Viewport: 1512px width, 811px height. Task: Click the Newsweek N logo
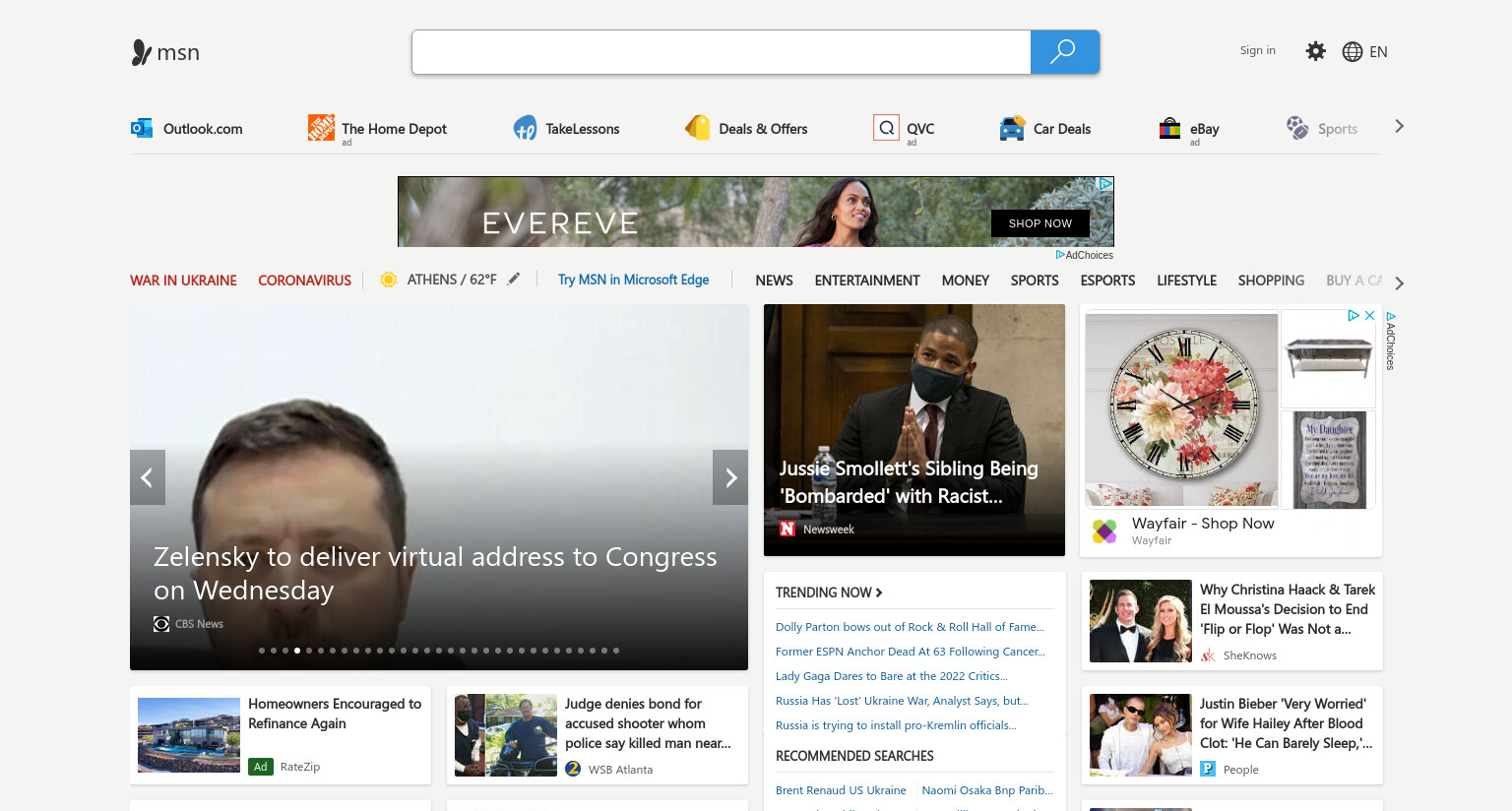(x=787, y=530)
